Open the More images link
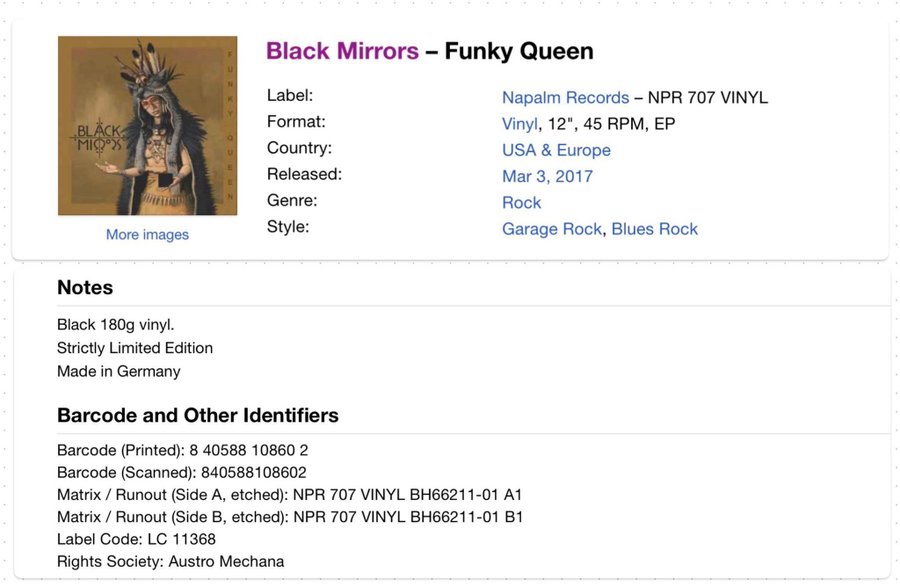The image size is (900, 586). 148,235
